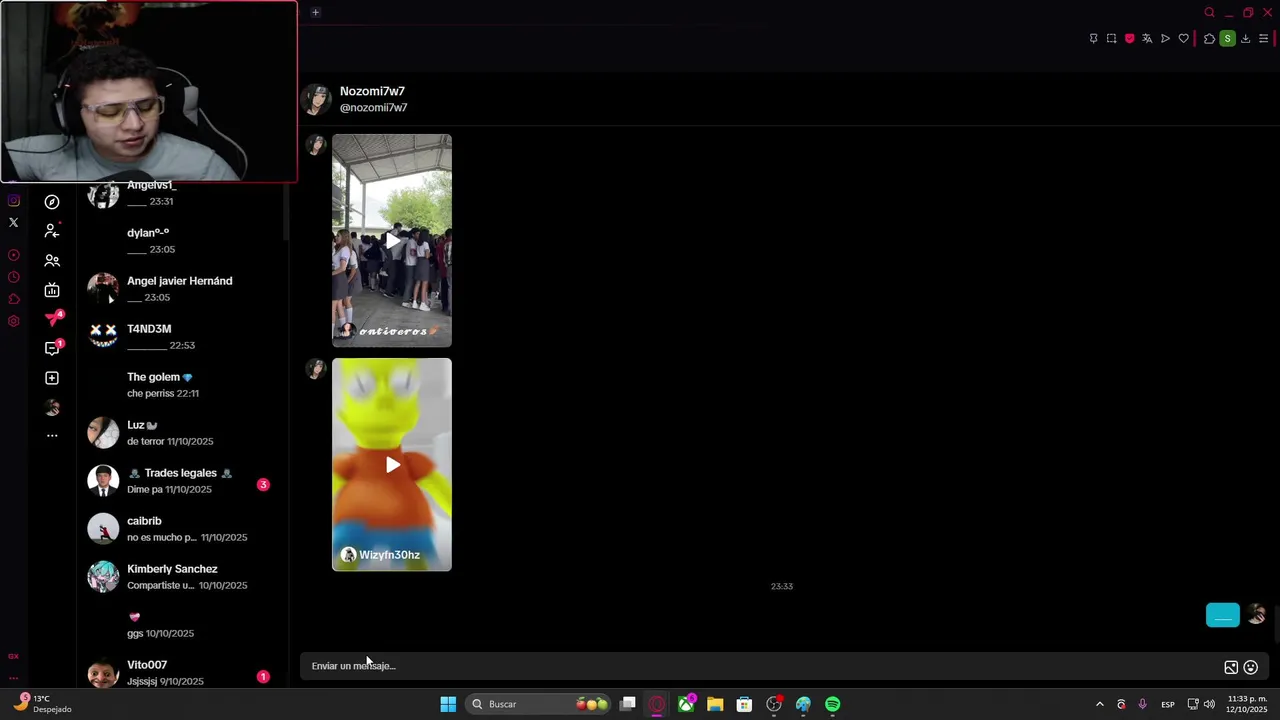Open the Activity inbox icon
Screen dimensions: 1280x720
52,348
